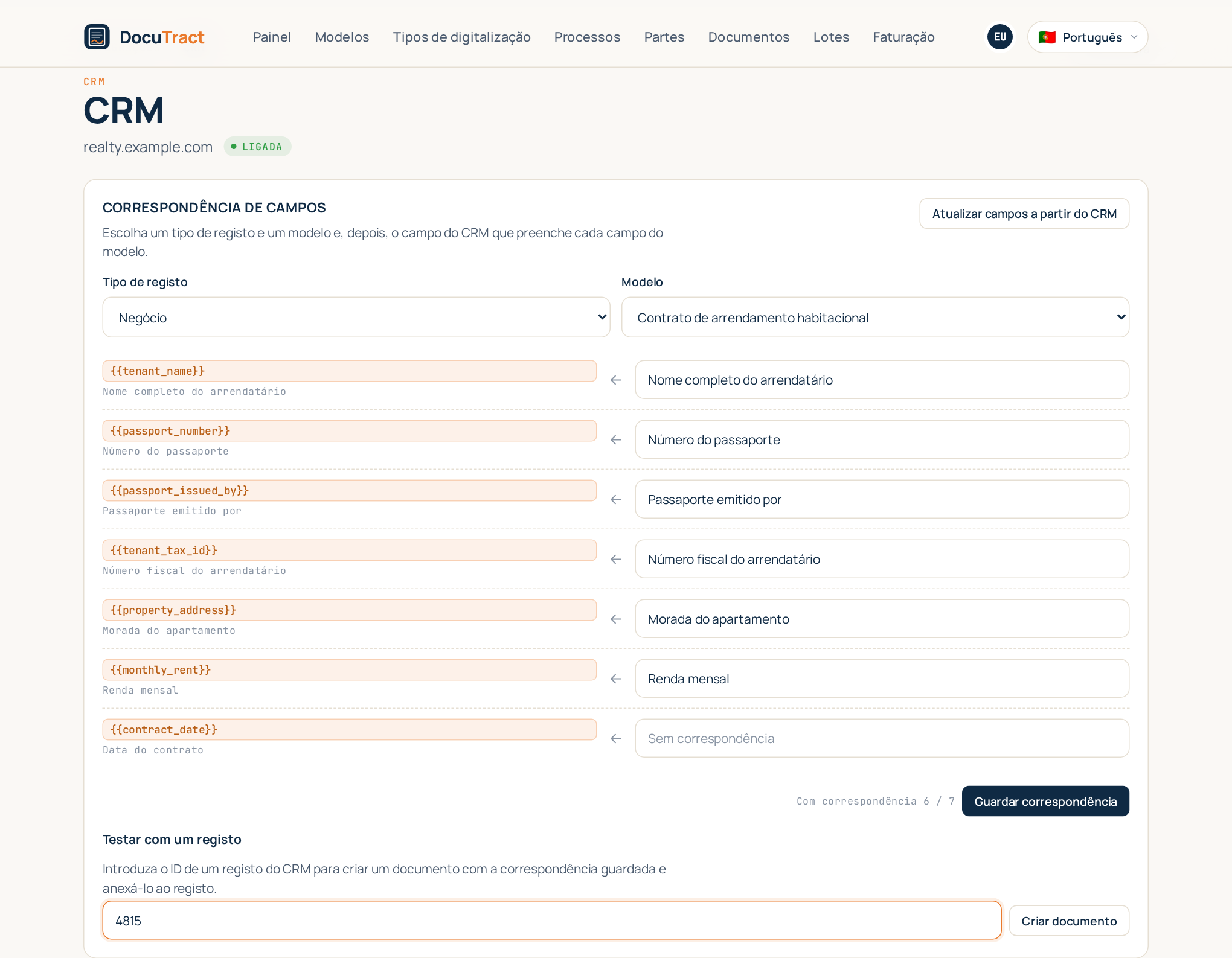1232x958 pixels.
Task: Open mapping field Morada do apartamento
Action: point(882,619)
